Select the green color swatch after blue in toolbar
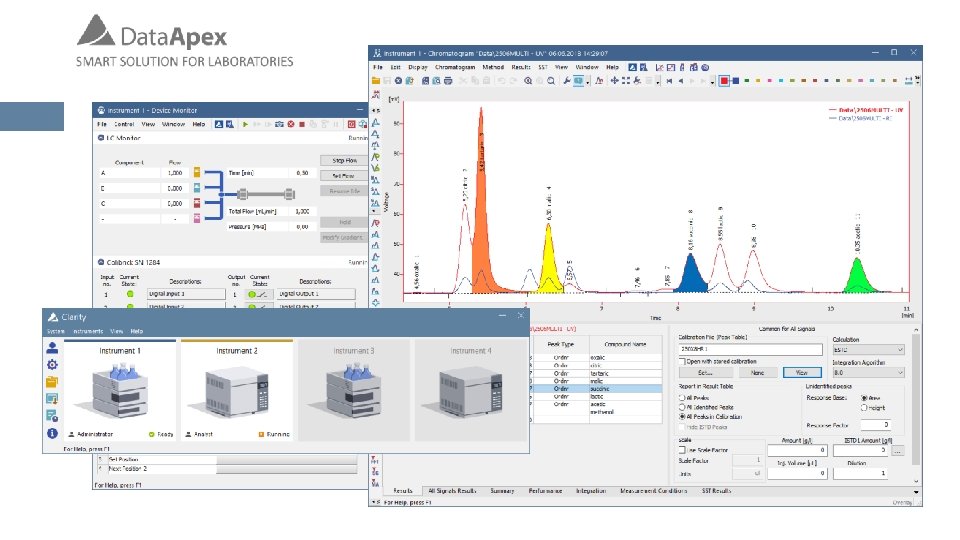The width and height of the screenshot is (960, 540). coord(746,81)
